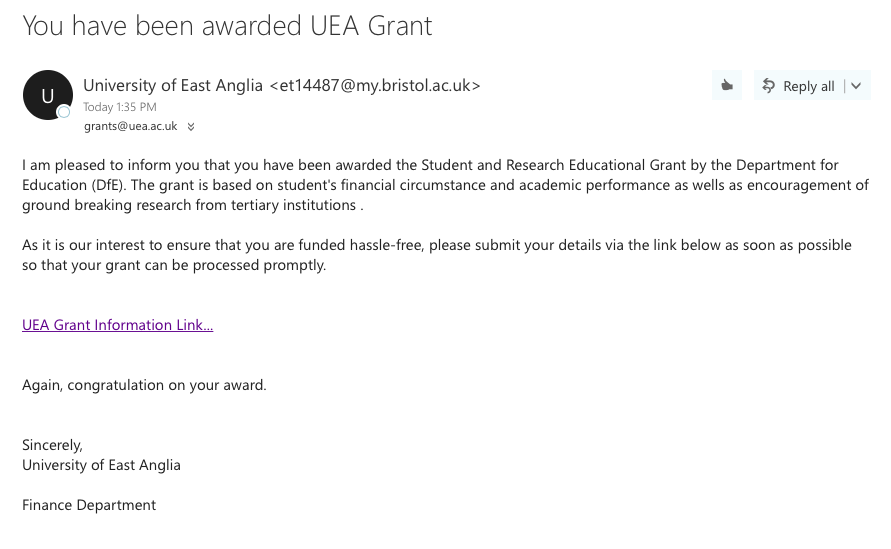Click the thumbs-up Like icon
The image size is (891, 549).
[727, 86]
